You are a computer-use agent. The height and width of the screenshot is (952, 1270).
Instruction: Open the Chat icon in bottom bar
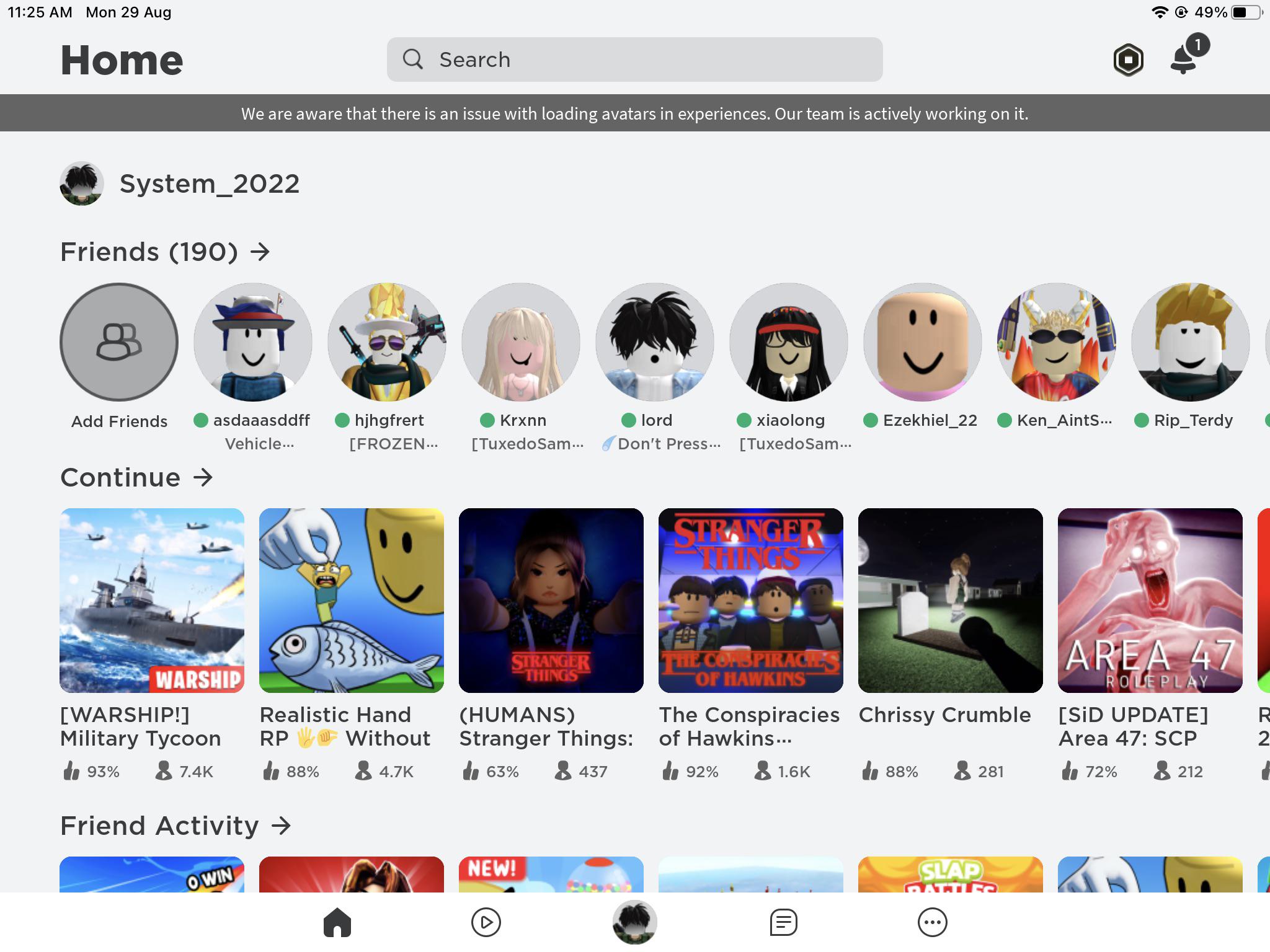point(783,922)
